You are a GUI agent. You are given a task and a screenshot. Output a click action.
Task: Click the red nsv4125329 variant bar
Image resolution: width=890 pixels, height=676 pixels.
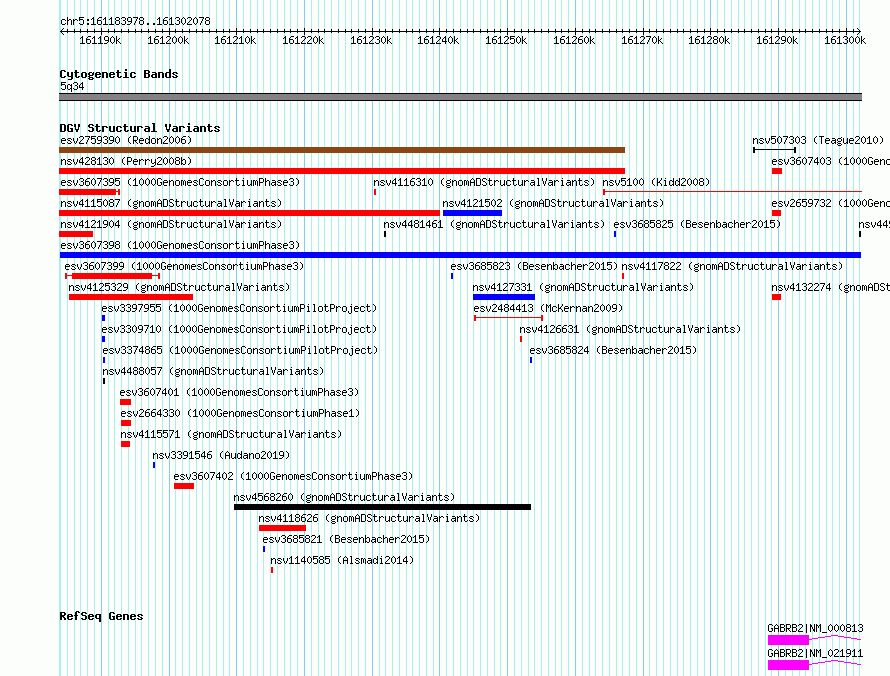131,297
